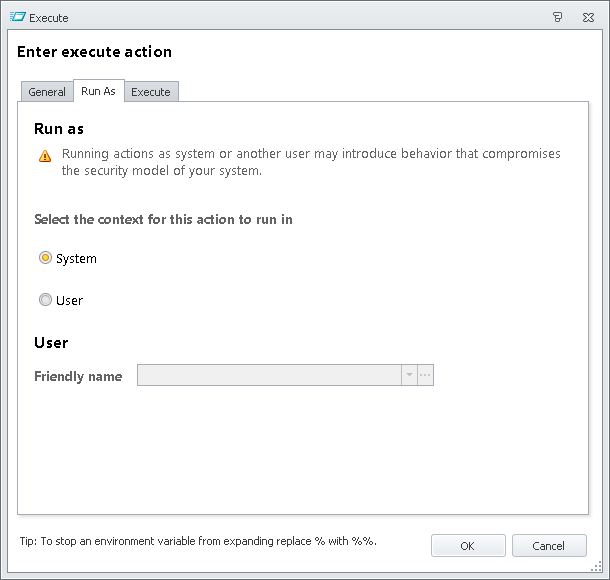The width and height of the screenshot is (610, 580).
Task: Click the Execute window title bar icon
Action: click(x=17, y=17)
